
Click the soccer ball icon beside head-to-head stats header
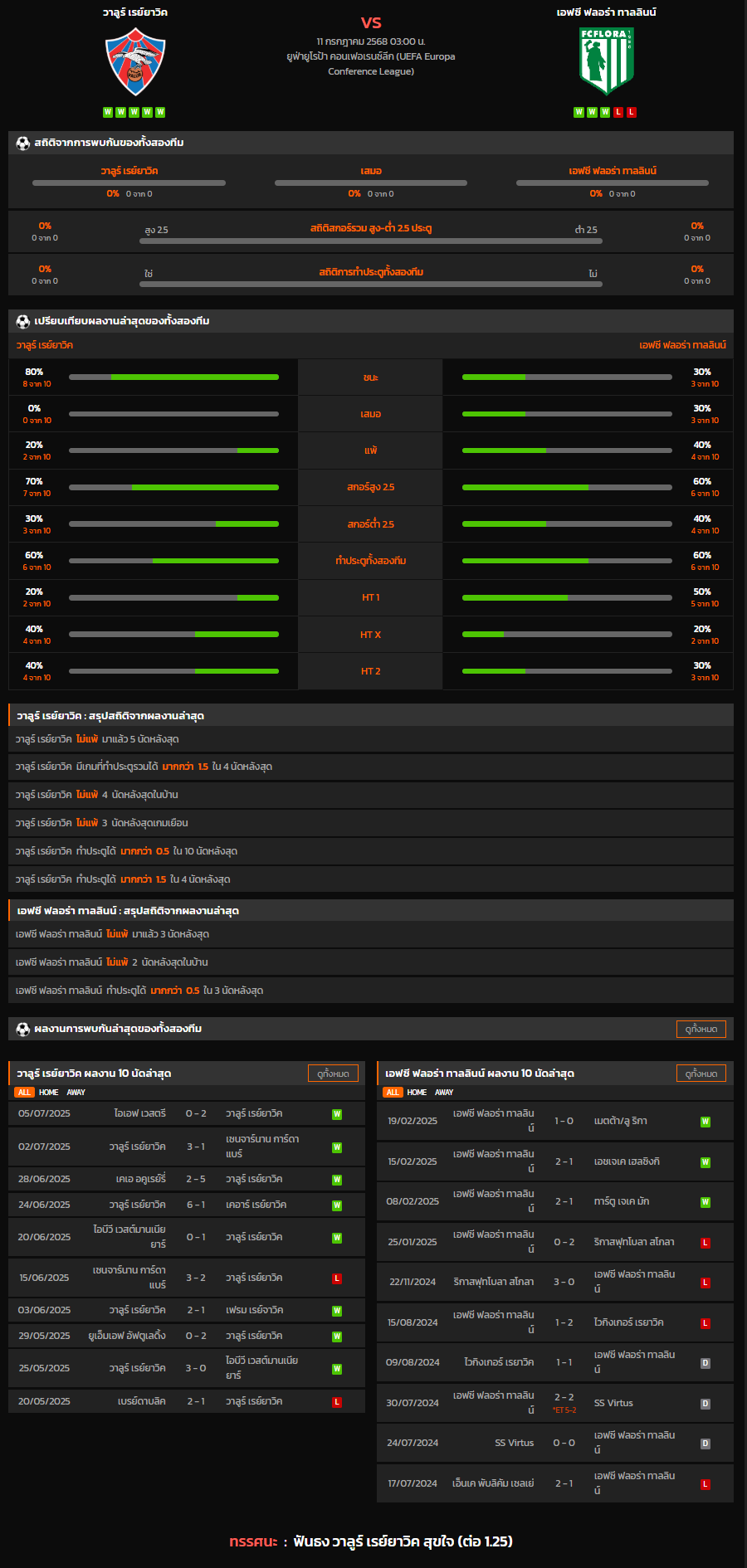point(23,143)
